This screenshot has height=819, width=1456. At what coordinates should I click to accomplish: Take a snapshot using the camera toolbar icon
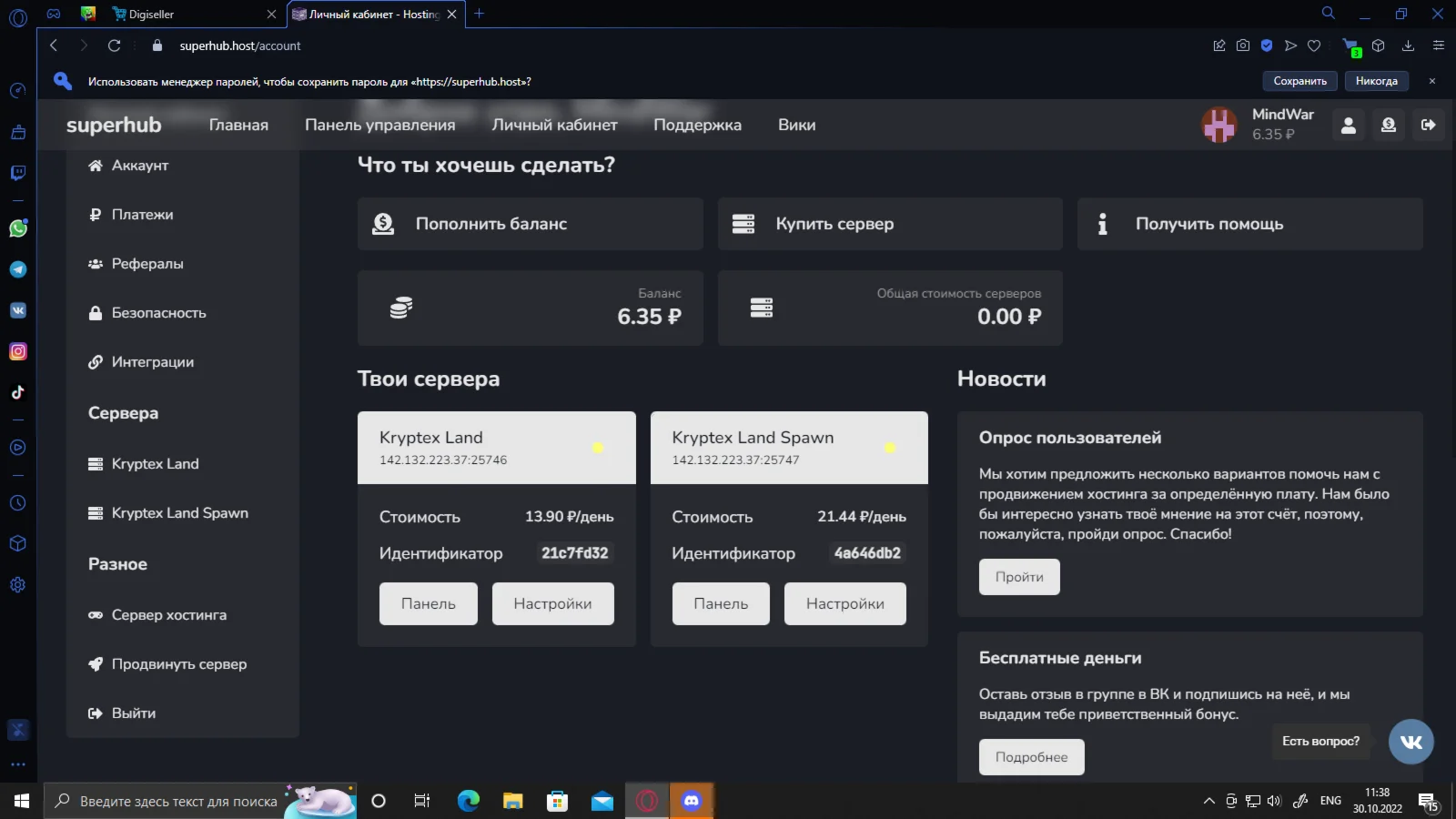[1243, 45]
